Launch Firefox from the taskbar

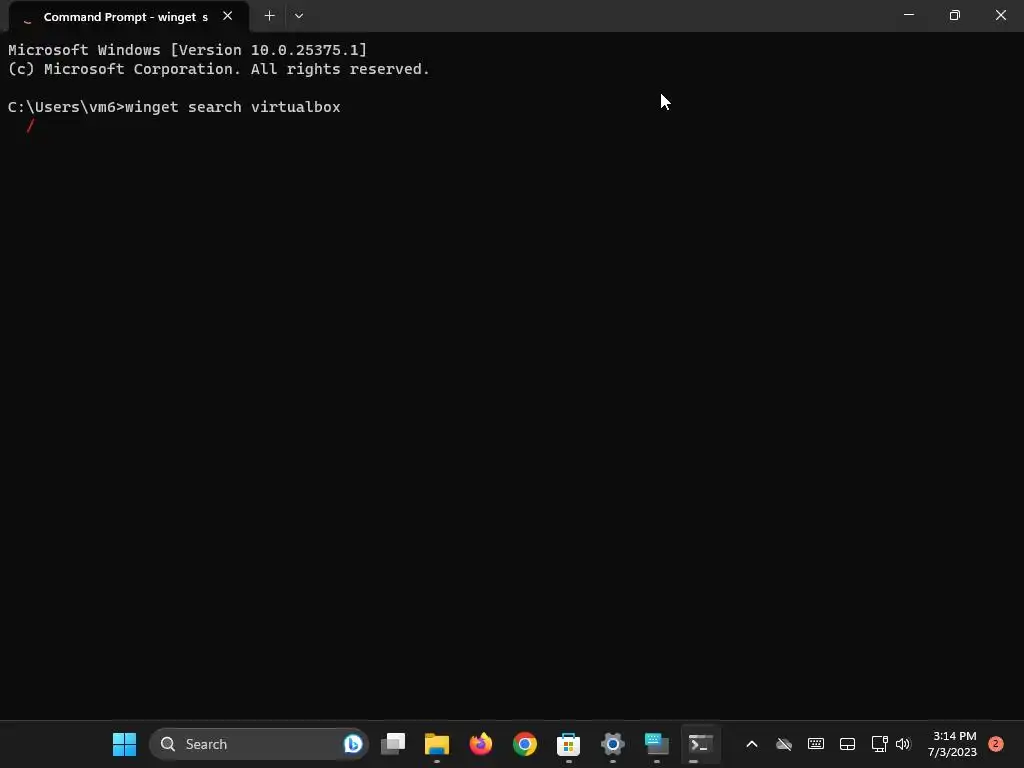tap(481, 744)
